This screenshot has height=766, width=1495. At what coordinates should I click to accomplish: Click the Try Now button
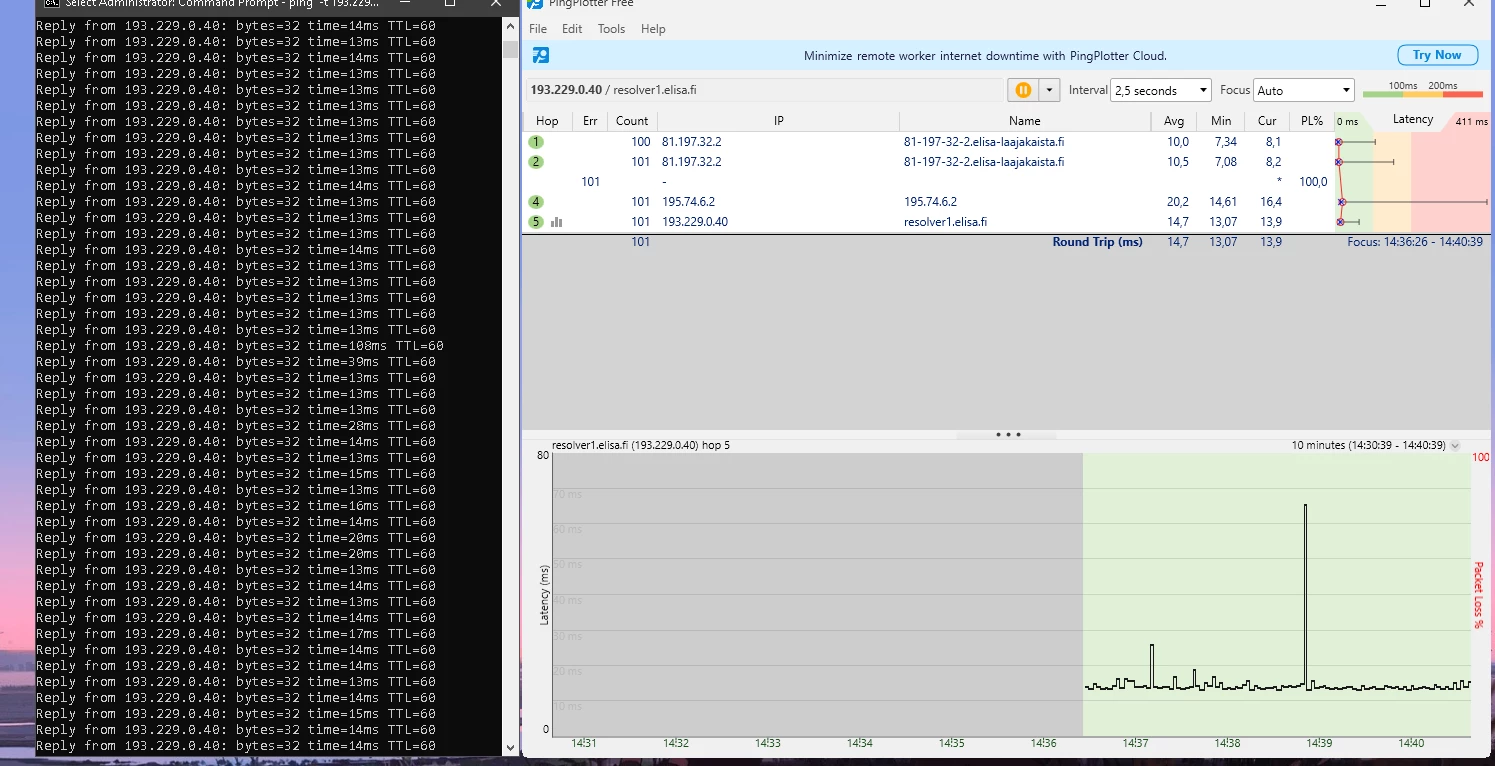[x=1436, y=55]
